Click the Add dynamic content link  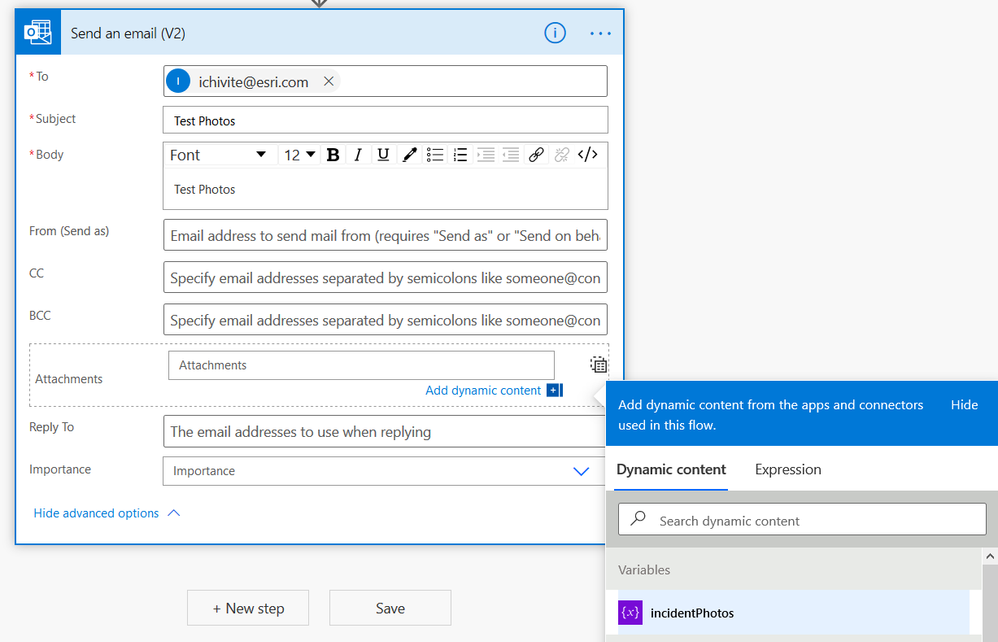pos(483,390)
